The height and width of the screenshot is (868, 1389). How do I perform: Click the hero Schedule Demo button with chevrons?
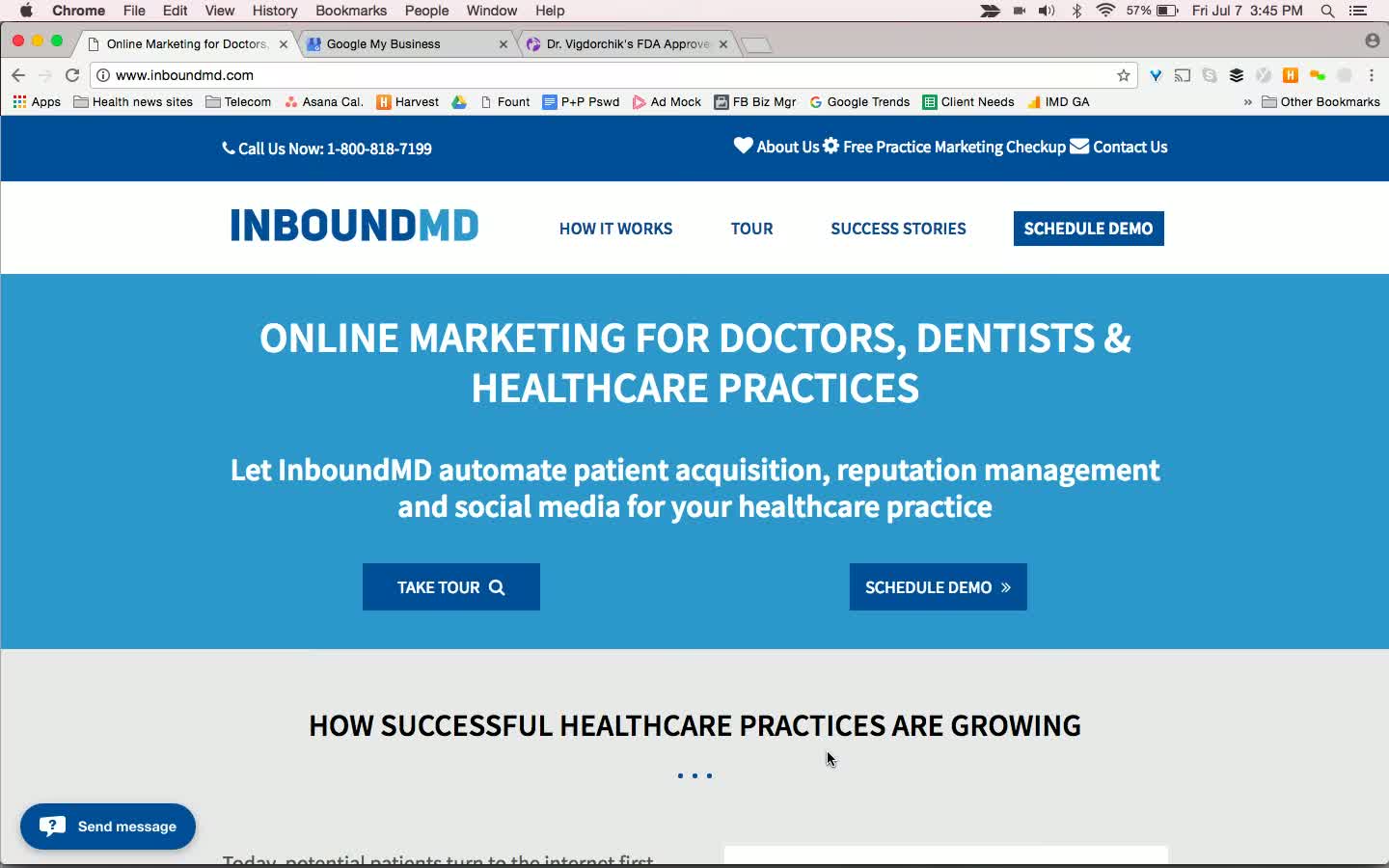939,587
